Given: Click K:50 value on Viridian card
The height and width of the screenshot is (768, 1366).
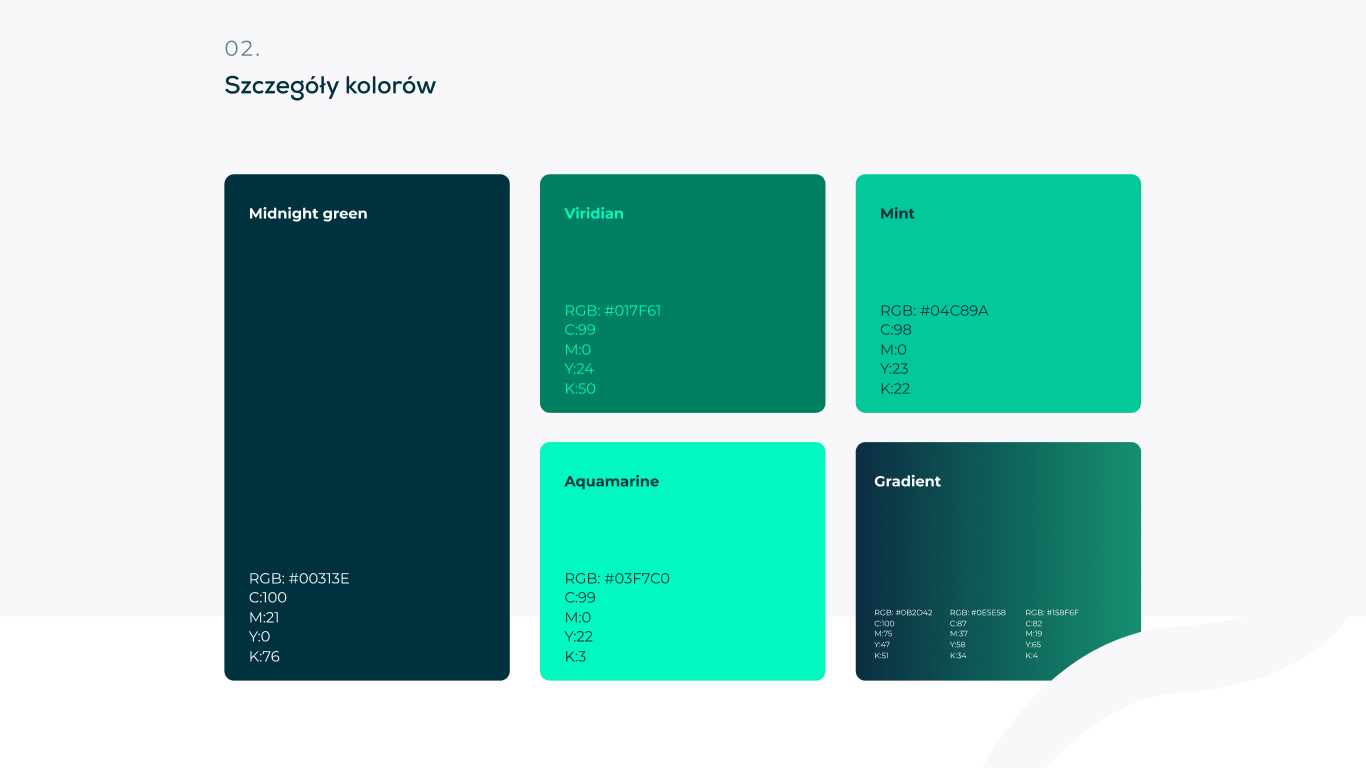Looking at the screenshot, I should pos(580,389).
